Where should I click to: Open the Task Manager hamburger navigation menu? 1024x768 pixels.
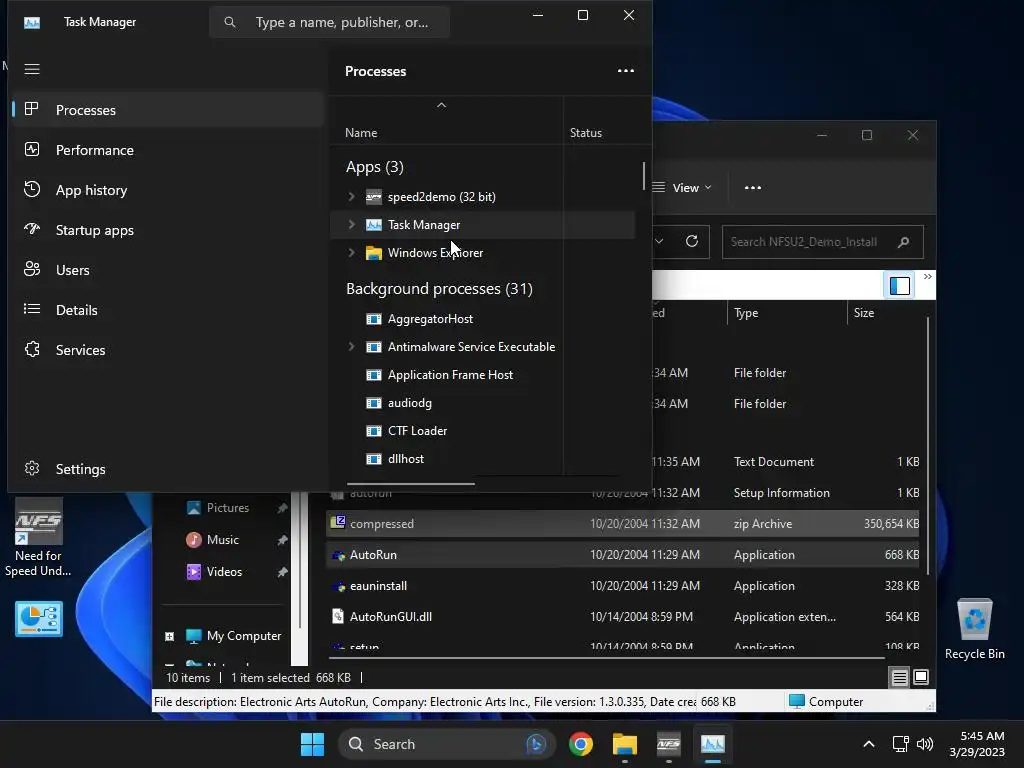pos(32,69)
